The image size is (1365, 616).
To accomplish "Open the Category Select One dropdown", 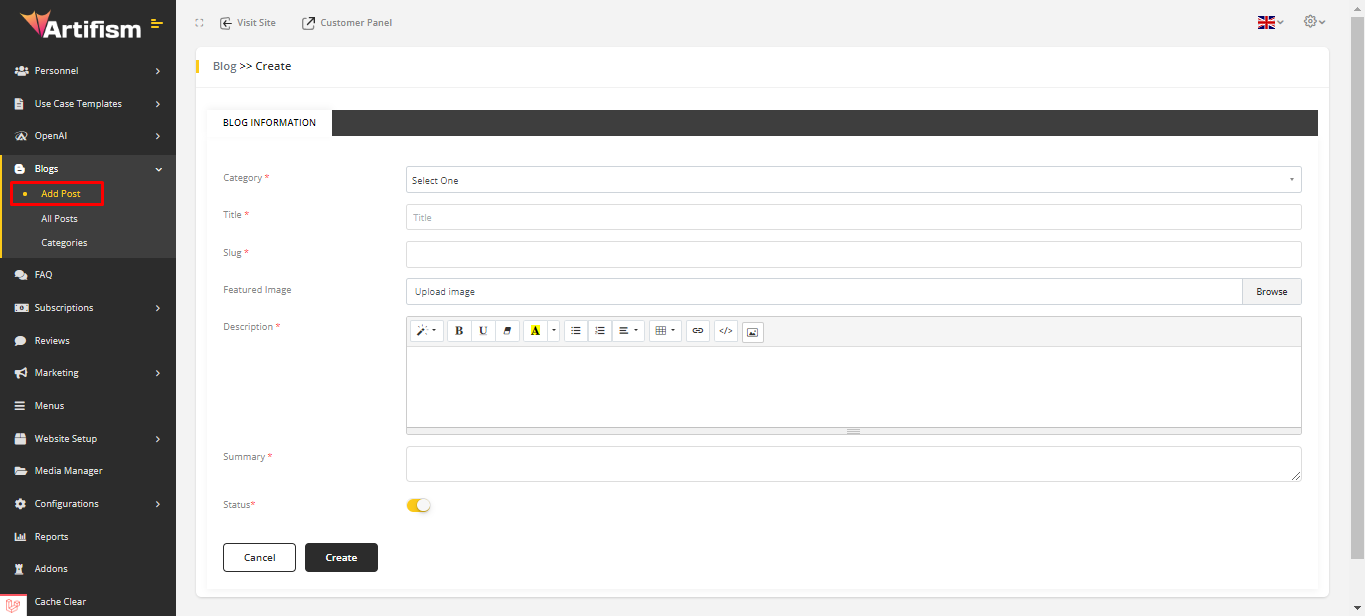I will pos(853,180).
